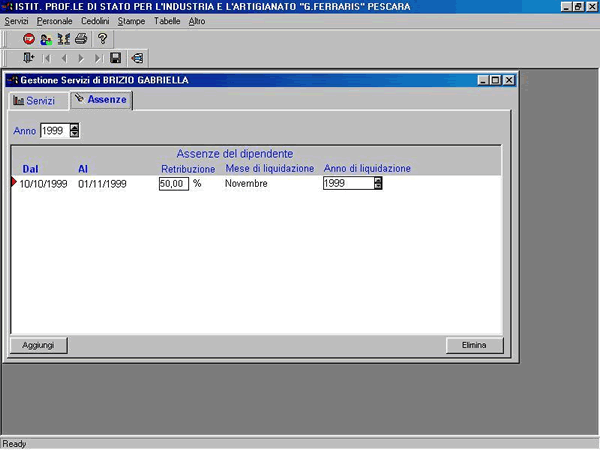
Task: Minimize the Gestione Servizi window
Action: 483,80
